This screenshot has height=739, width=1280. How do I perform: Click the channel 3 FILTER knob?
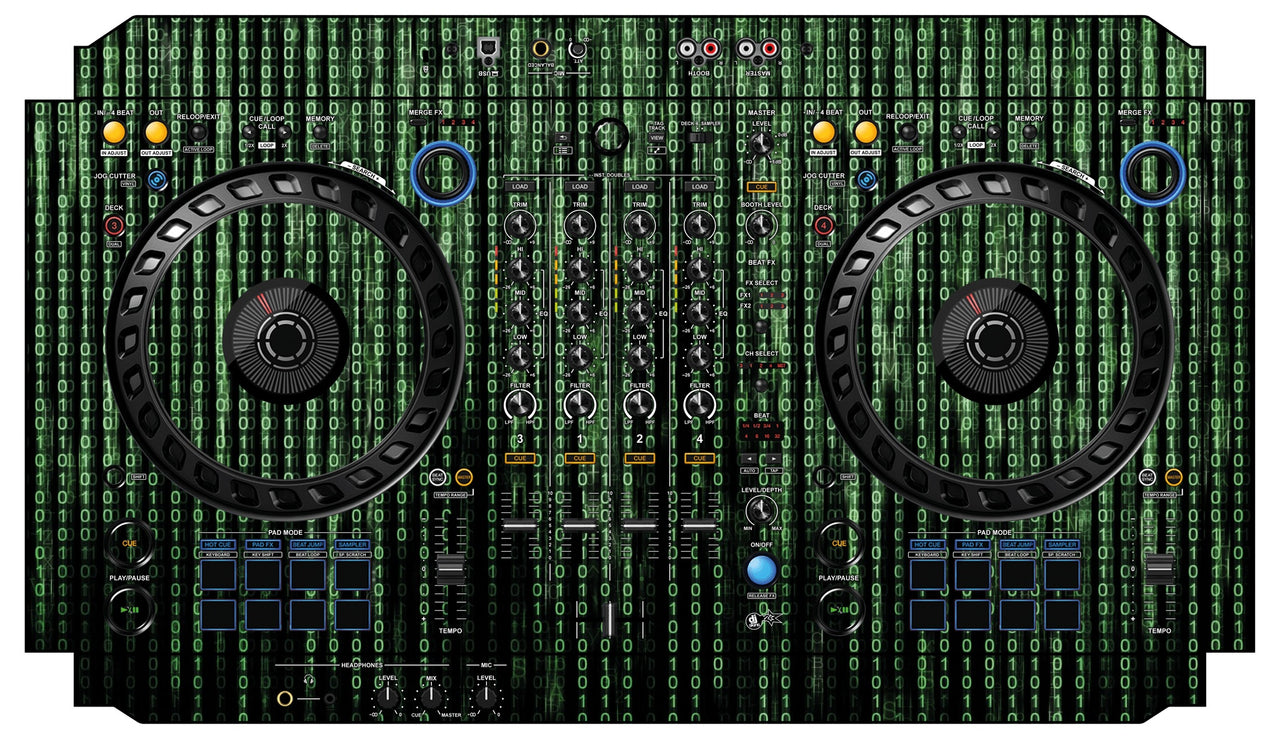520,405
